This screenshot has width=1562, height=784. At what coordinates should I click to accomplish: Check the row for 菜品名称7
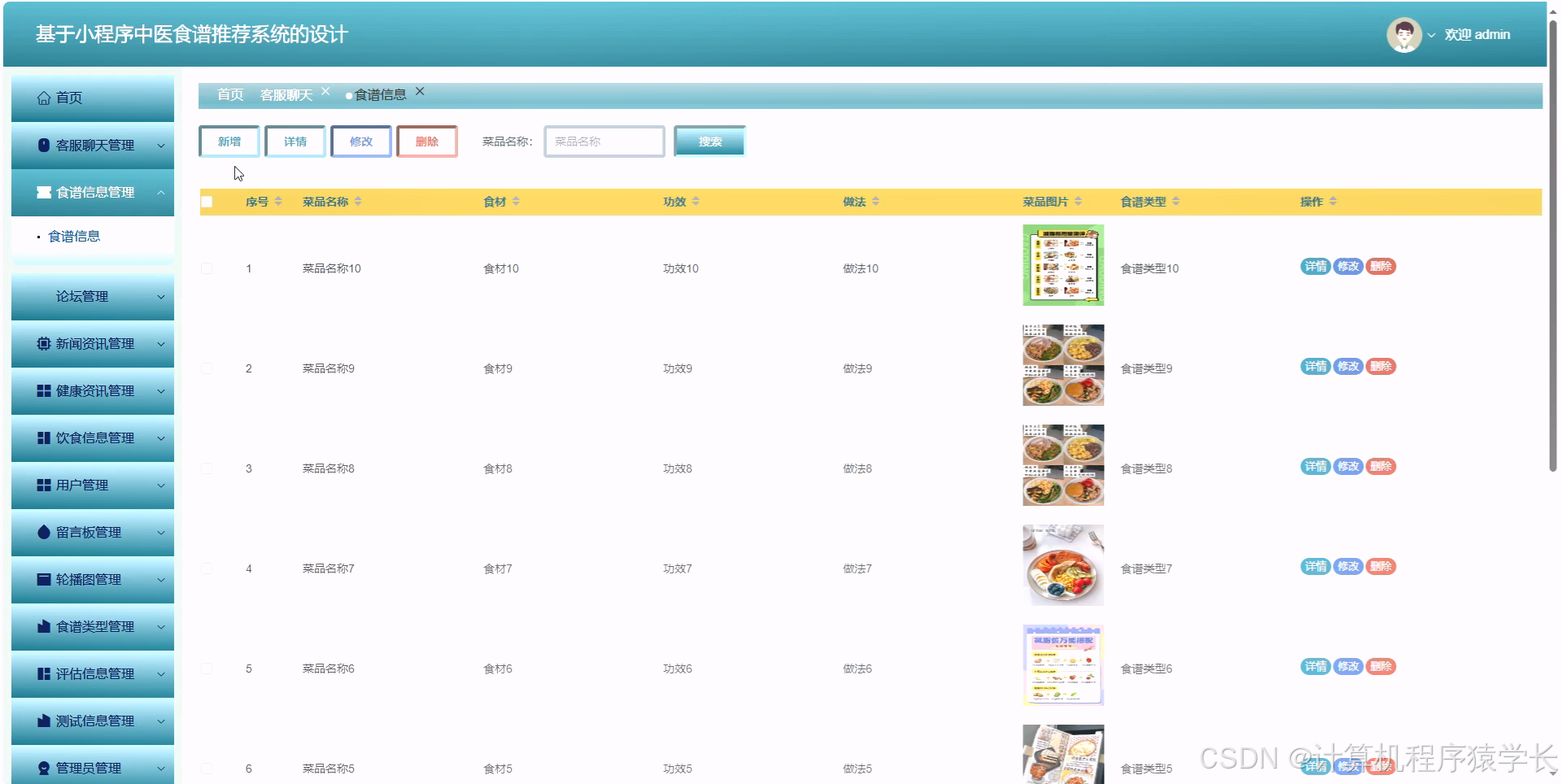point(207,568)
